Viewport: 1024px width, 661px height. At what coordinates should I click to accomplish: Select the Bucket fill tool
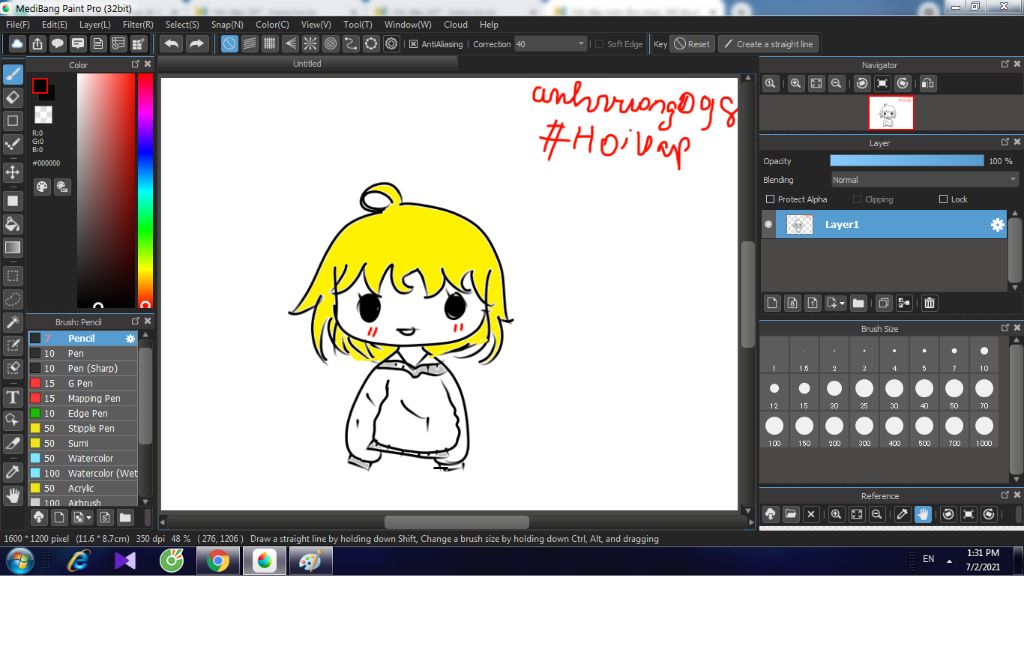(12, 224)
